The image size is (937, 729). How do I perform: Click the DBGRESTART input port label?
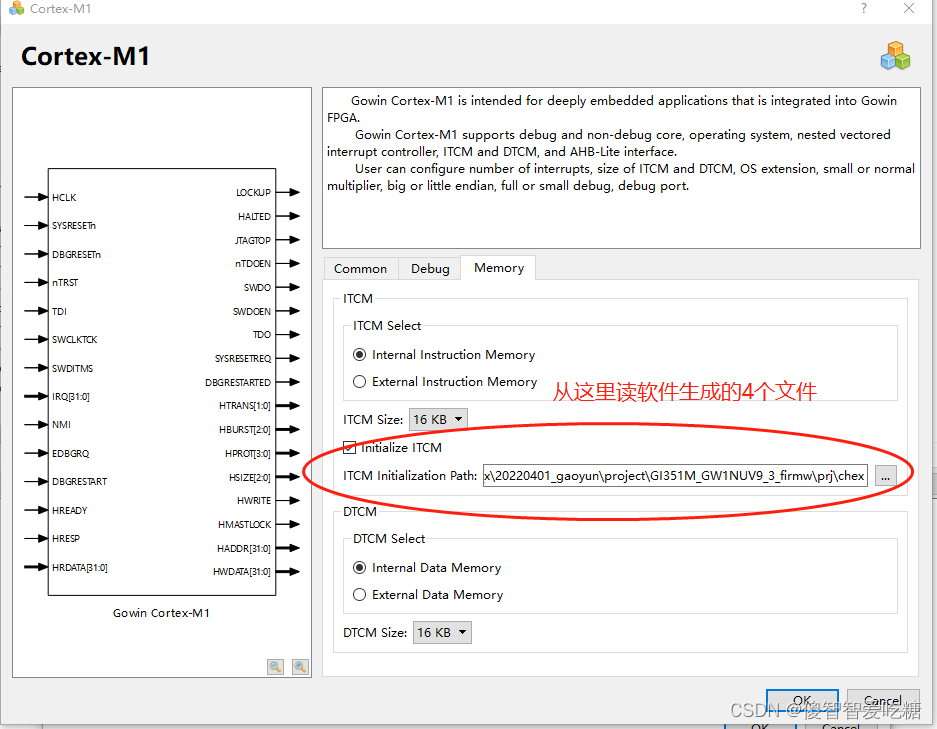tap(79, 481)
